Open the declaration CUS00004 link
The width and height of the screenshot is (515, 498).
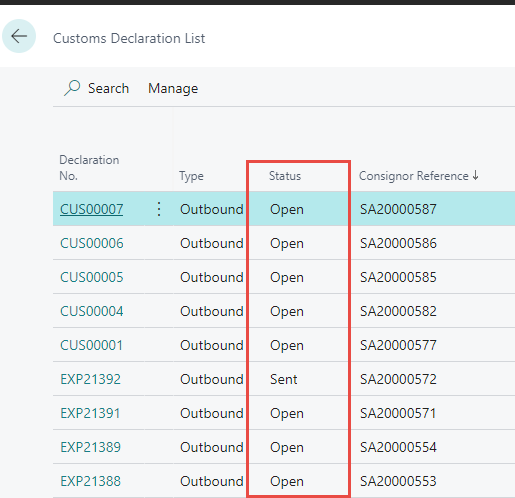click(92, 311)
